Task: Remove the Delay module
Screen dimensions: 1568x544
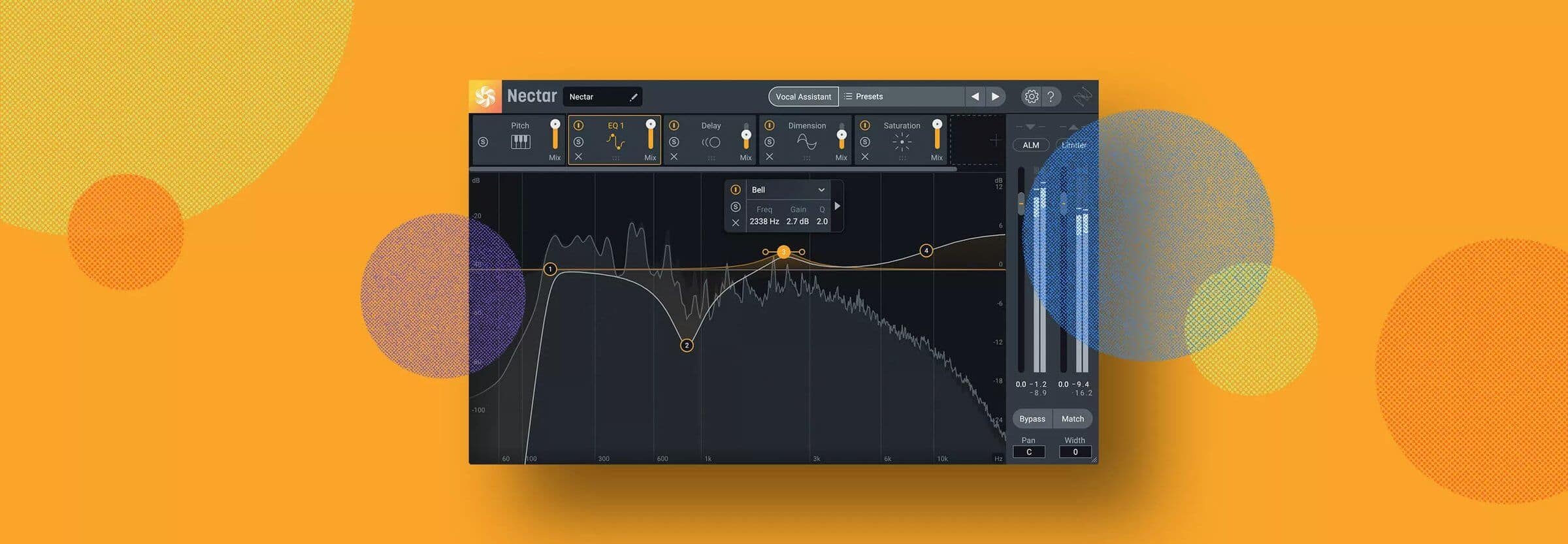Action: [674, 157]
